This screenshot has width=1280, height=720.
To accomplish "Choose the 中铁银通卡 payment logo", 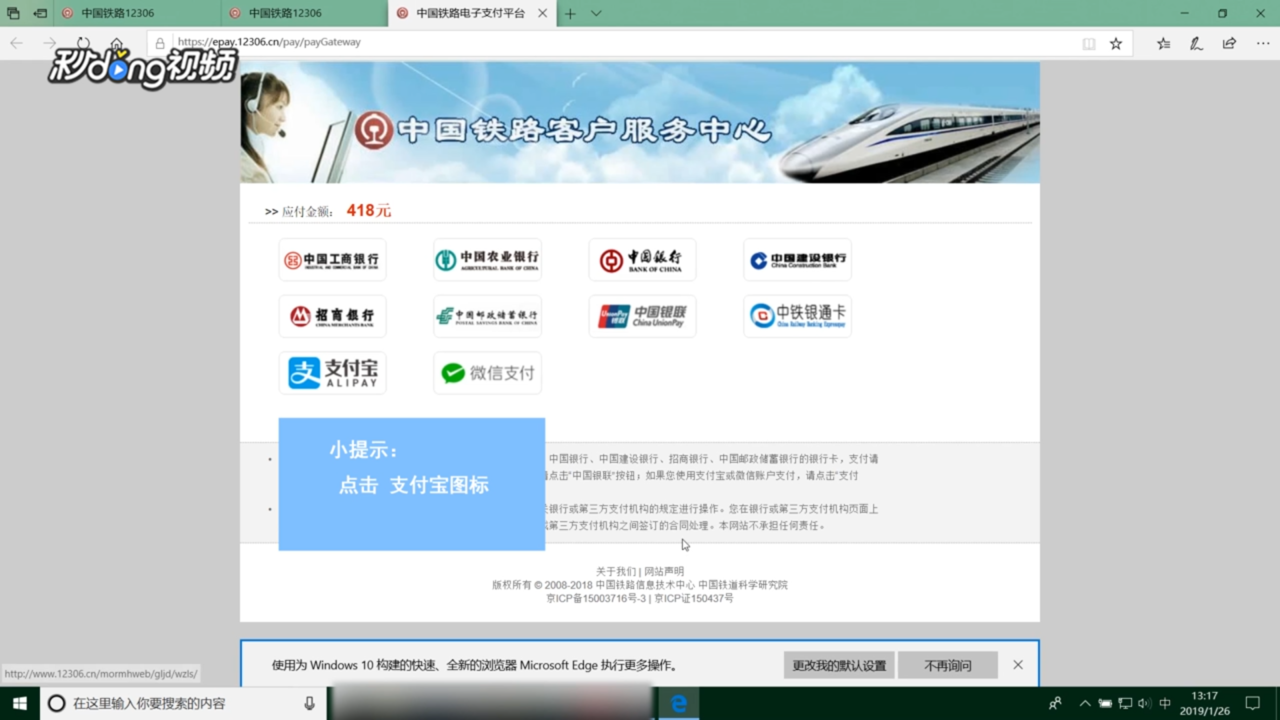I will click(x=797, y=316).
